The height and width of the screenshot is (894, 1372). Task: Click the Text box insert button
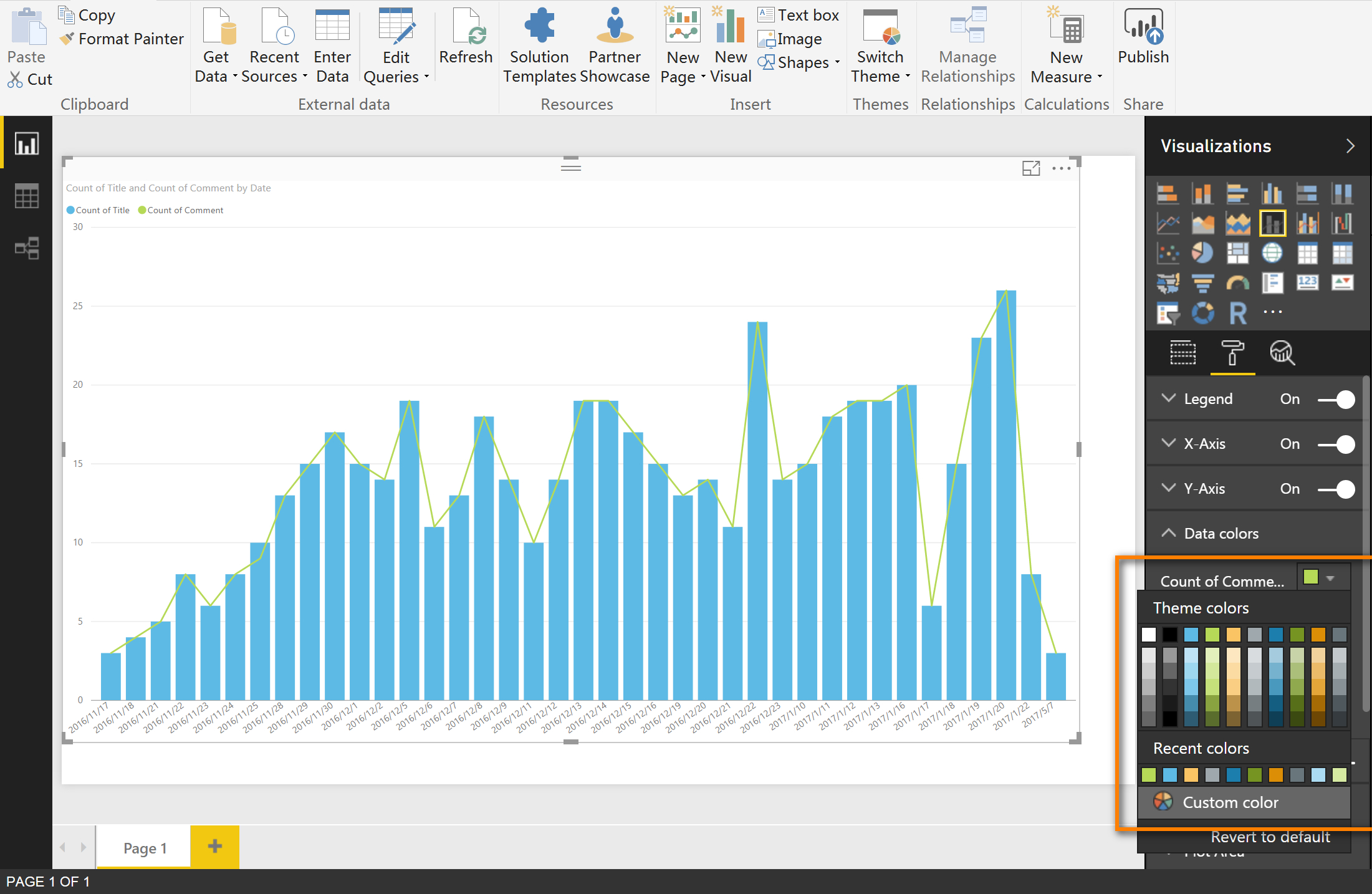tap(799, 15)
